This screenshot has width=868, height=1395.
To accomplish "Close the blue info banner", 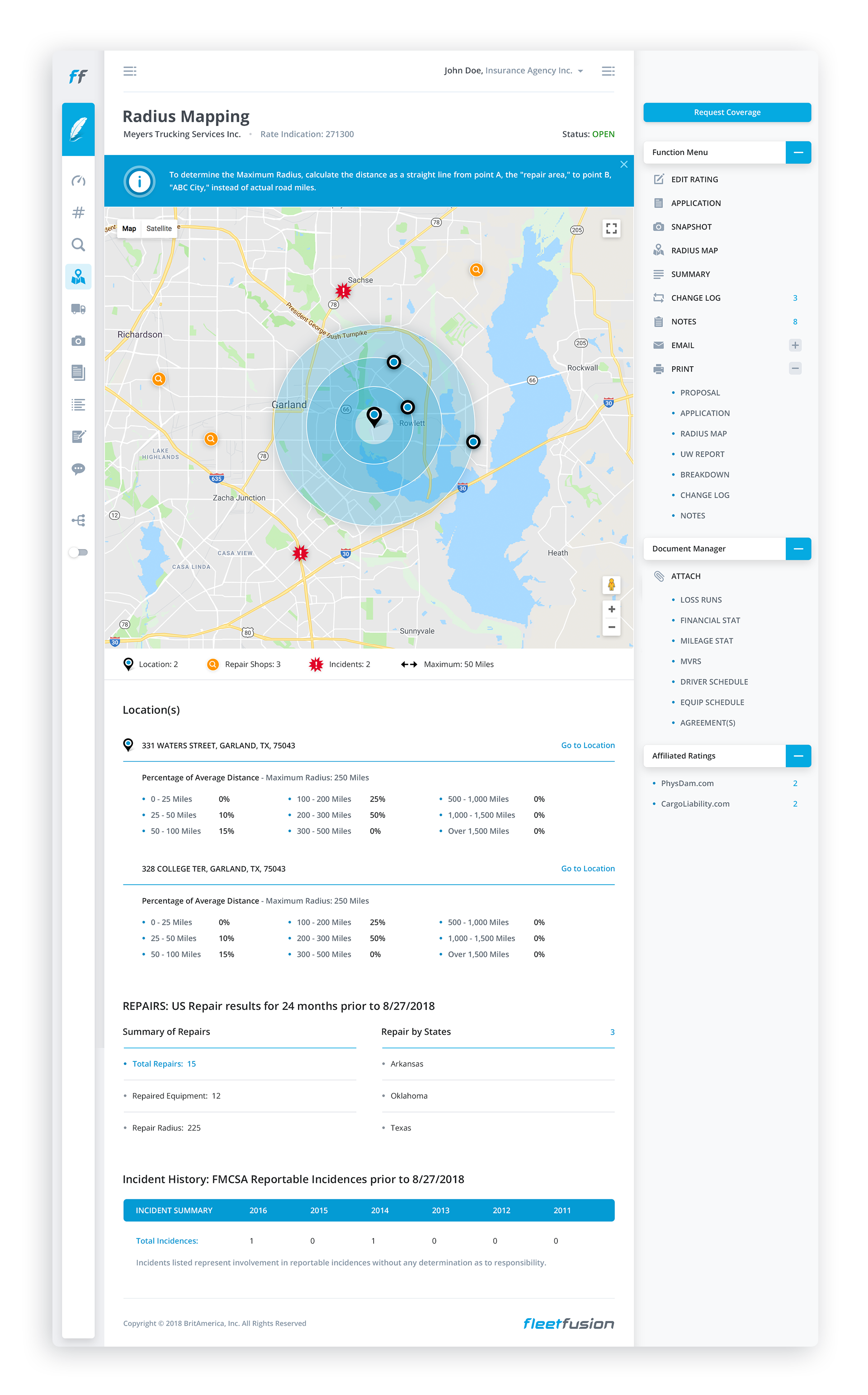I will coord(624,164).
